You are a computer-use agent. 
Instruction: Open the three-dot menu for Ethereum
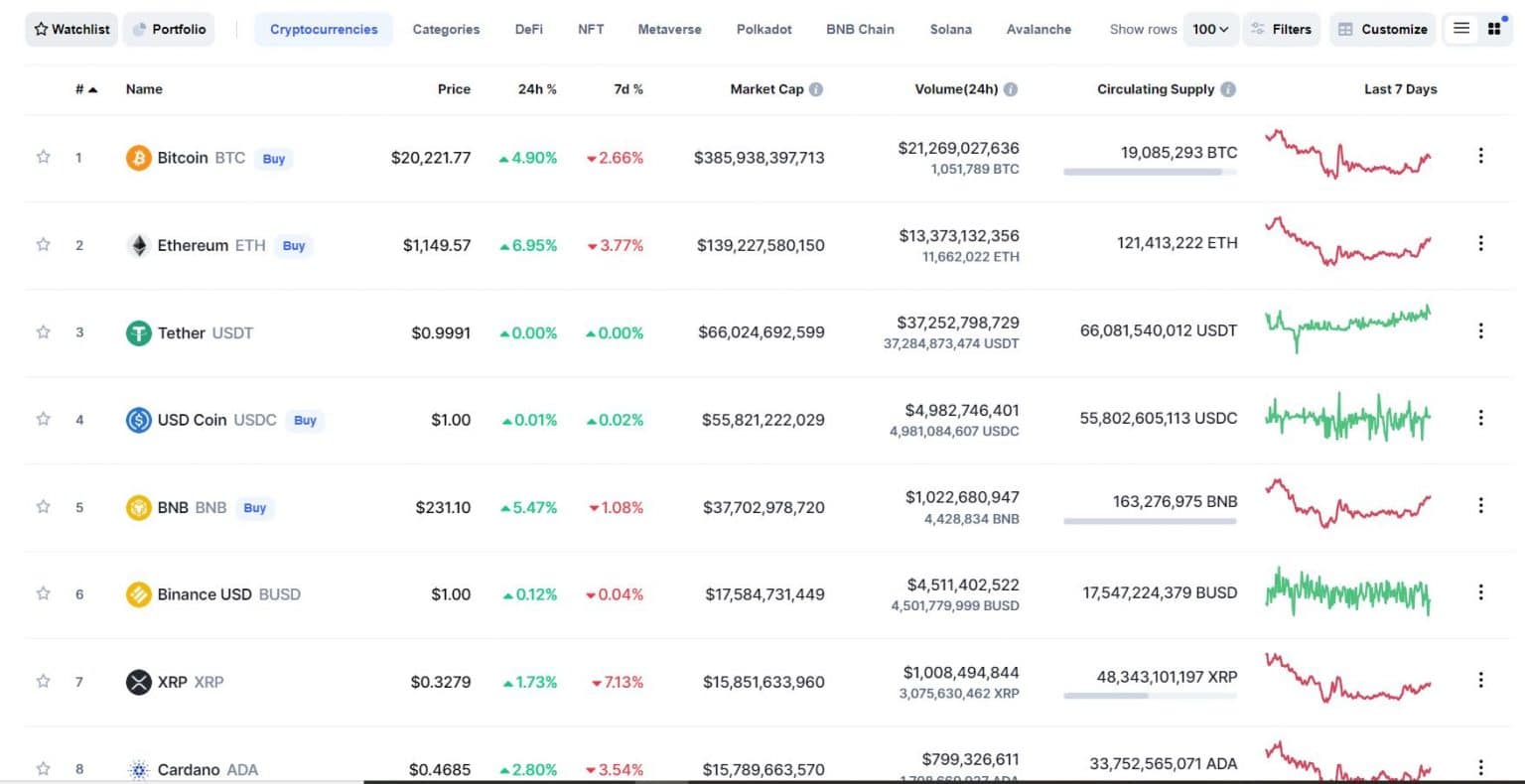(1480, 243)
